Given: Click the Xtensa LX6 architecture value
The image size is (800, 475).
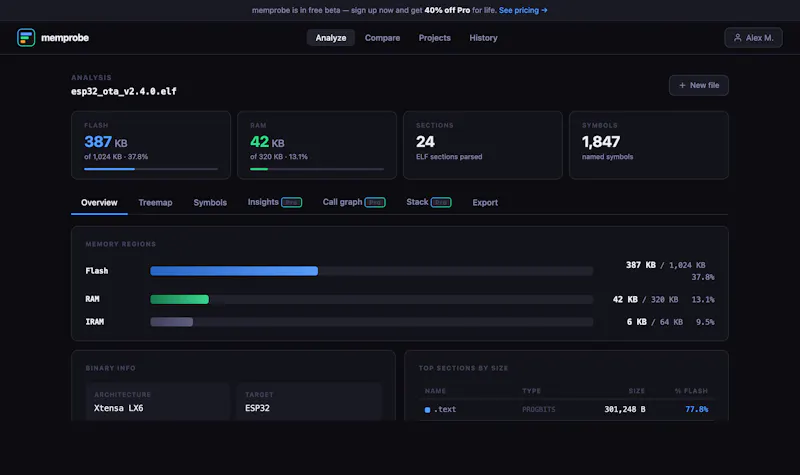Looking at the screenshot, I should (x=118, y=408).
